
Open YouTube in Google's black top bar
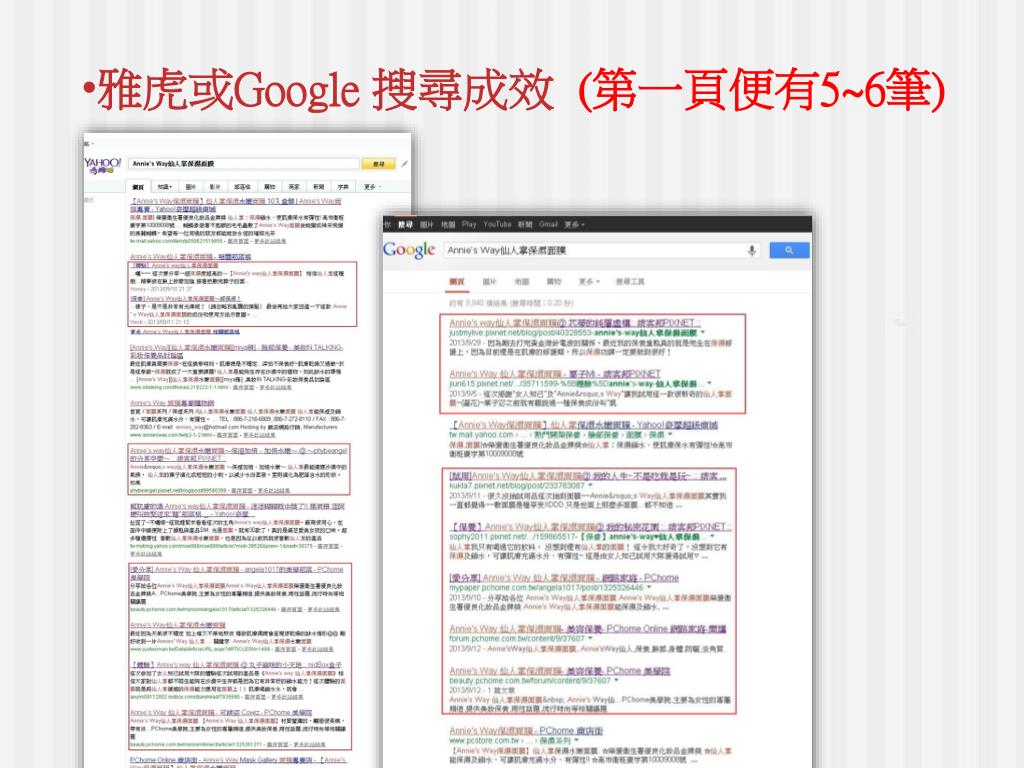tap(497, 224)
